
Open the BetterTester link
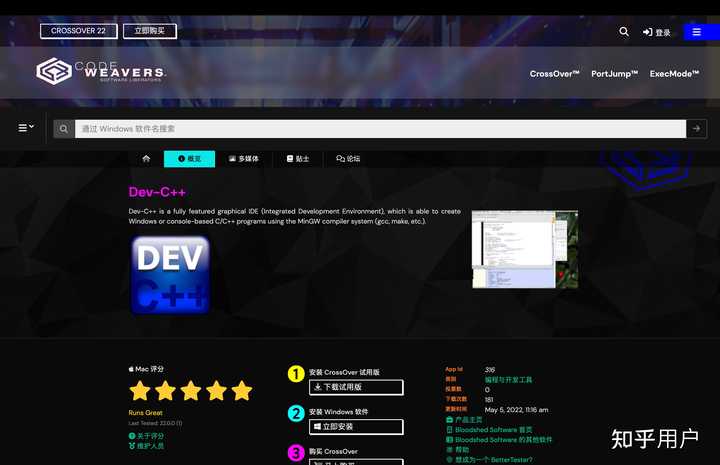pos(489,459)
